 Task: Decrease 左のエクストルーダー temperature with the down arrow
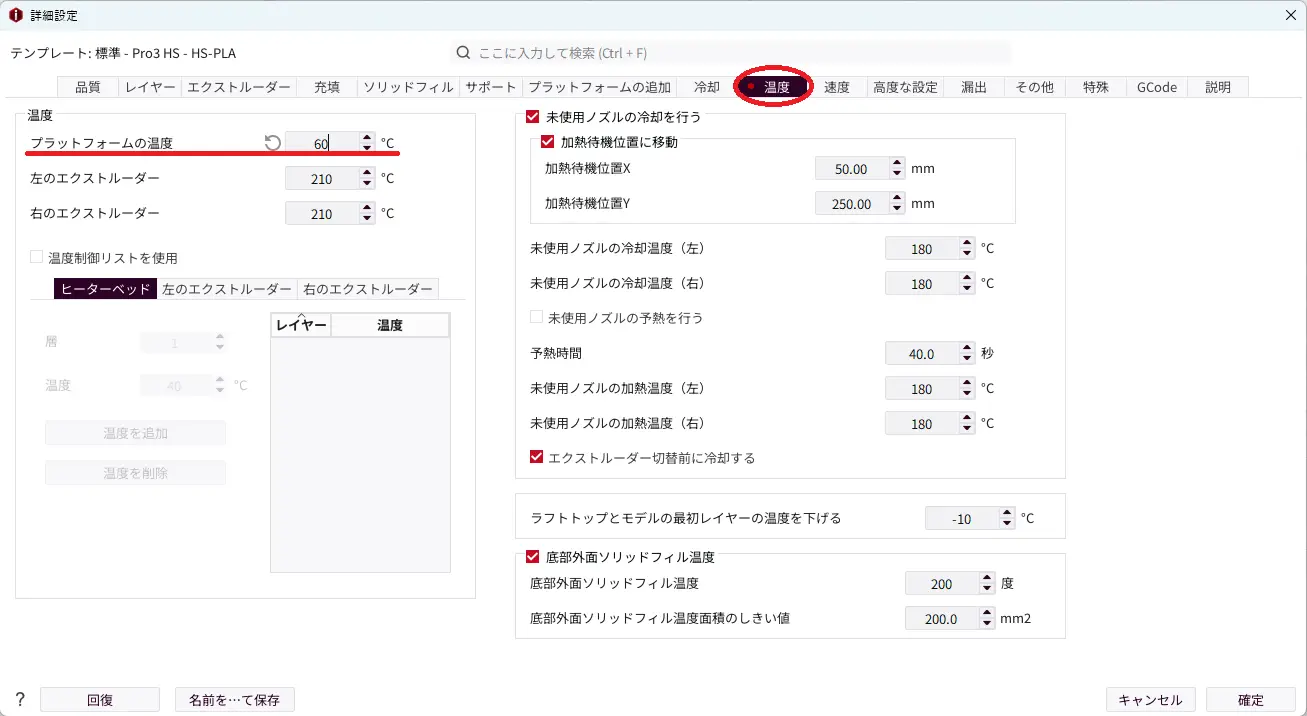(367, 184)
